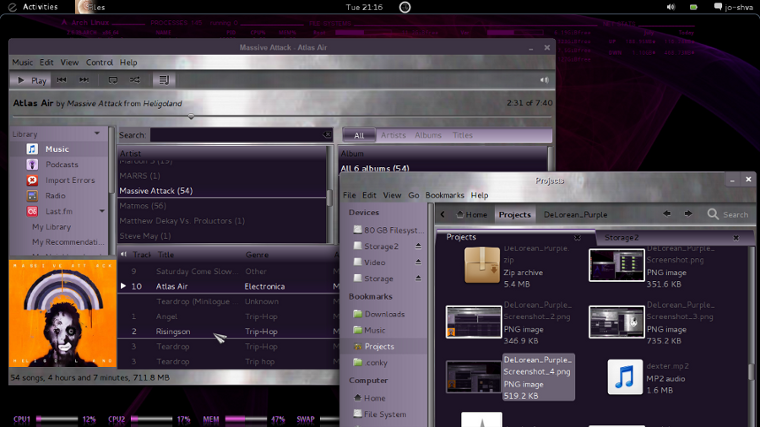Open the Help menu in Rhythmbox

(128, 63)
